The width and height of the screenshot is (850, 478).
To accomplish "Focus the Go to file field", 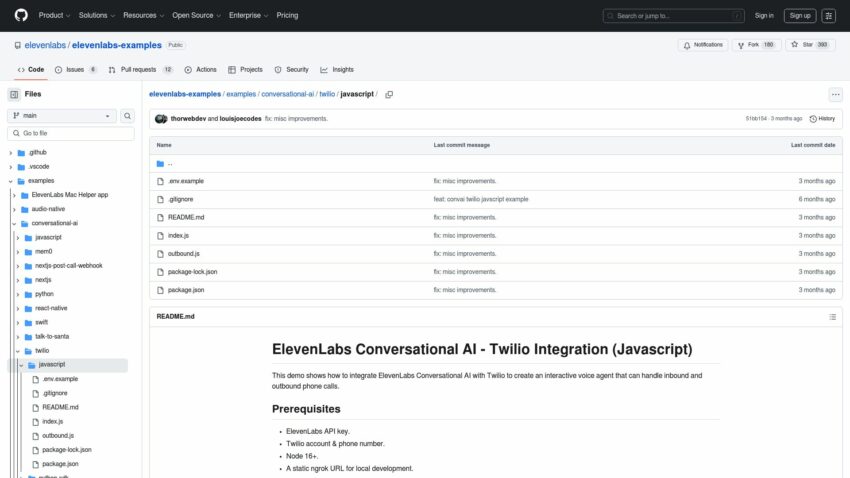I will point(71,133).
